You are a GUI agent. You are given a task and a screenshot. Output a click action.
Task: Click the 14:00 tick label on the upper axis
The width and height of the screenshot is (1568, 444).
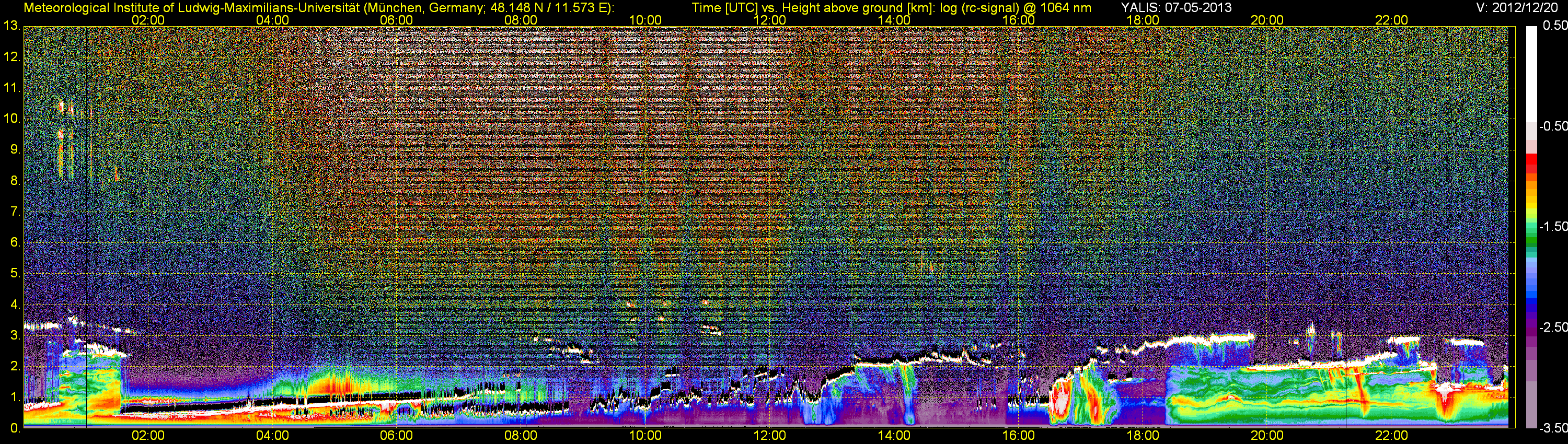[894, 20]
